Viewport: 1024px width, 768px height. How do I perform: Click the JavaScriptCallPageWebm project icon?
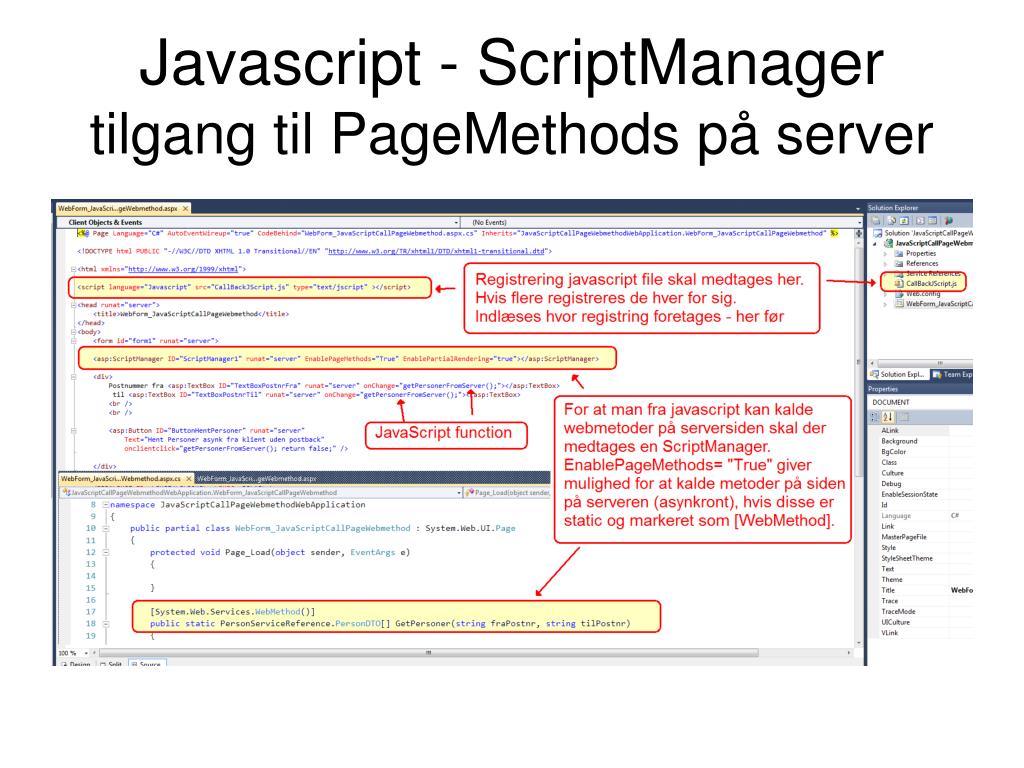[x=888, y=243]
